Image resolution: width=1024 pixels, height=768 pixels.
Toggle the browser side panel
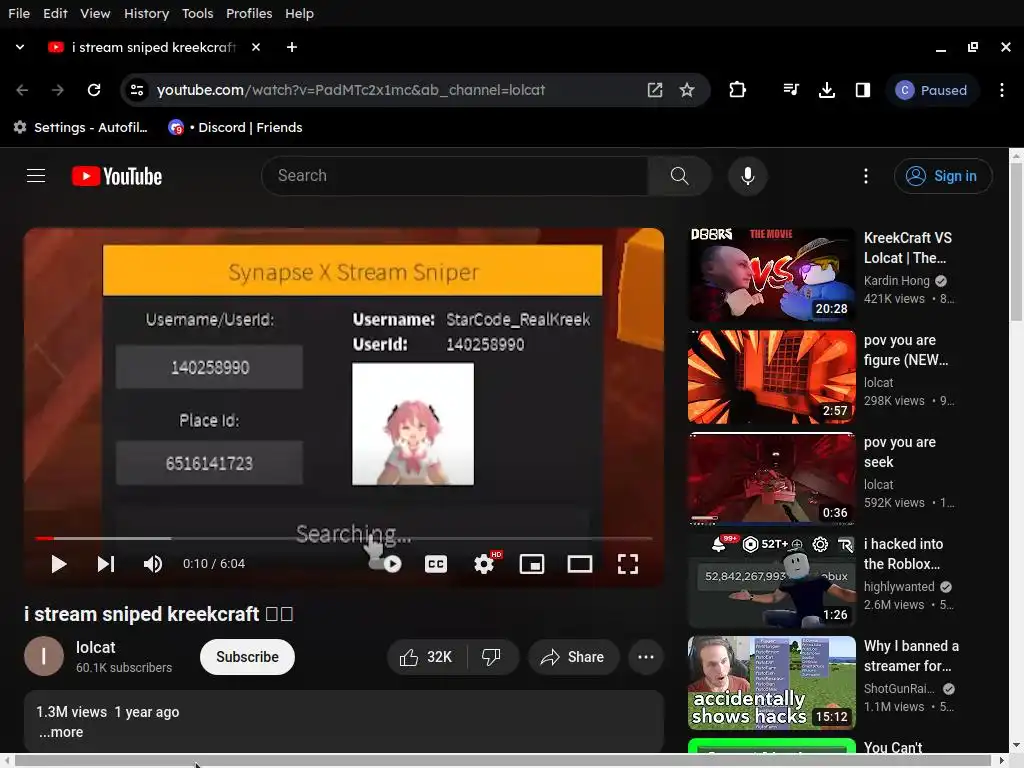pos(863,90)
